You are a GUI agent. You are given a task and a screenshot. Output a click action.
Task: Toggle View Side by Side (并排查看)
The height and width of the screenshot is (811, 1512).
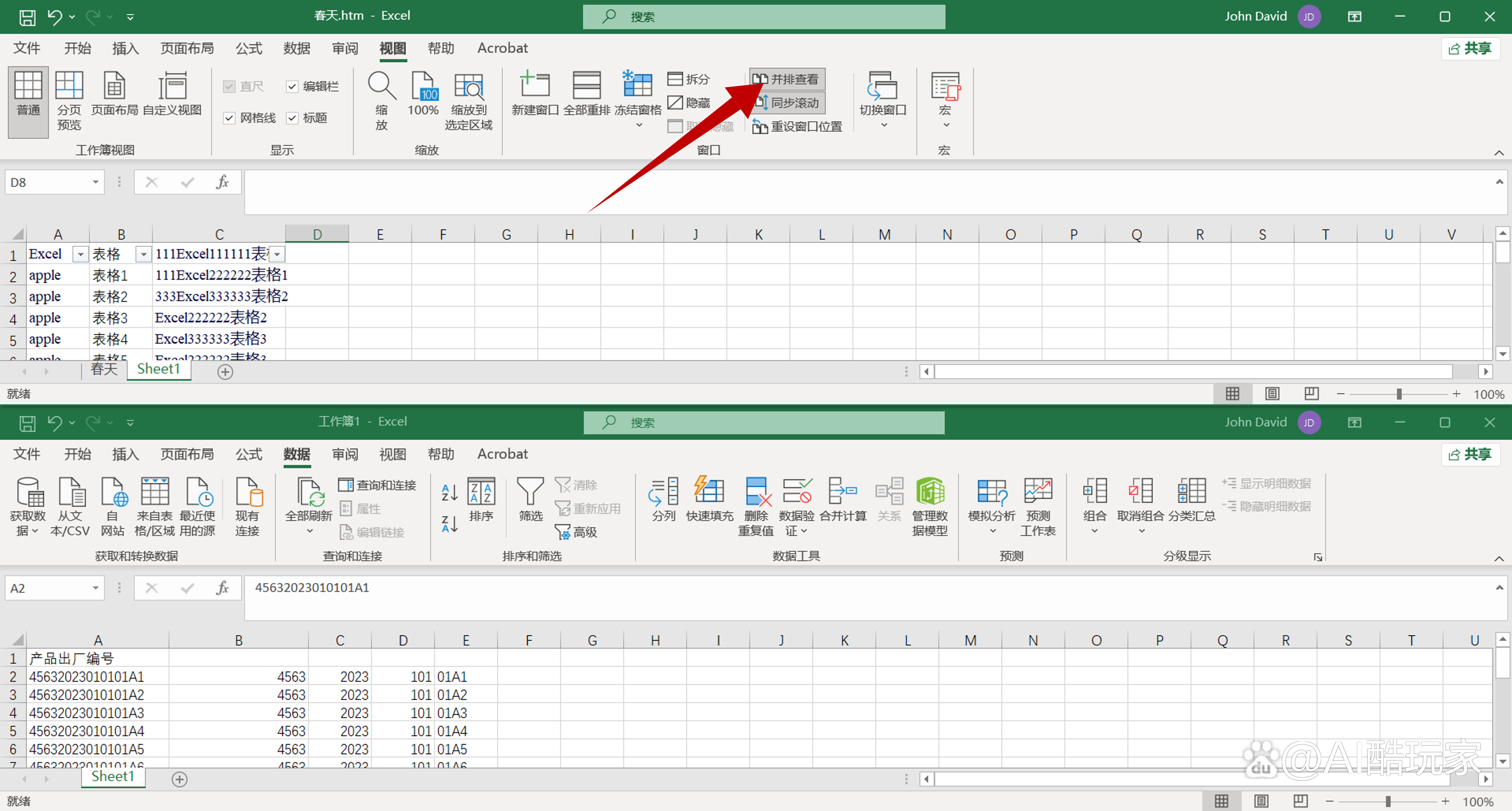(787, 79)
